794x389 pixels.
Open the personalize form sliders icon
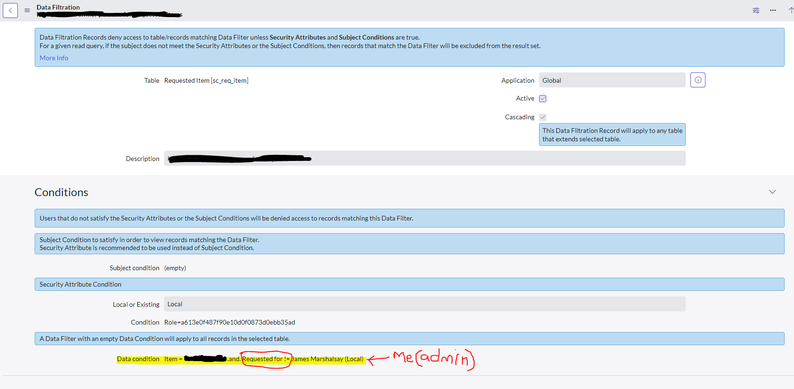pyautogui.click(x=756, y=10)
